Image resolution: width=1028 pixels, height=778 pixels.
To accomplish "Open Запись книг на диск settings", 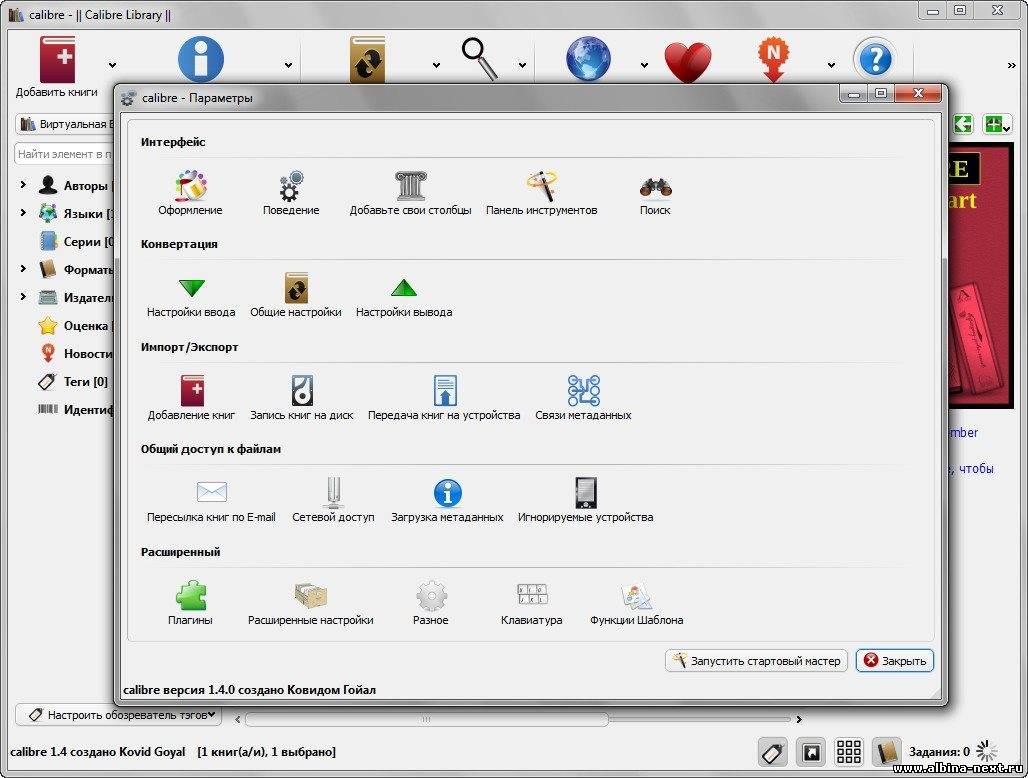I will (x=302, y=398).
